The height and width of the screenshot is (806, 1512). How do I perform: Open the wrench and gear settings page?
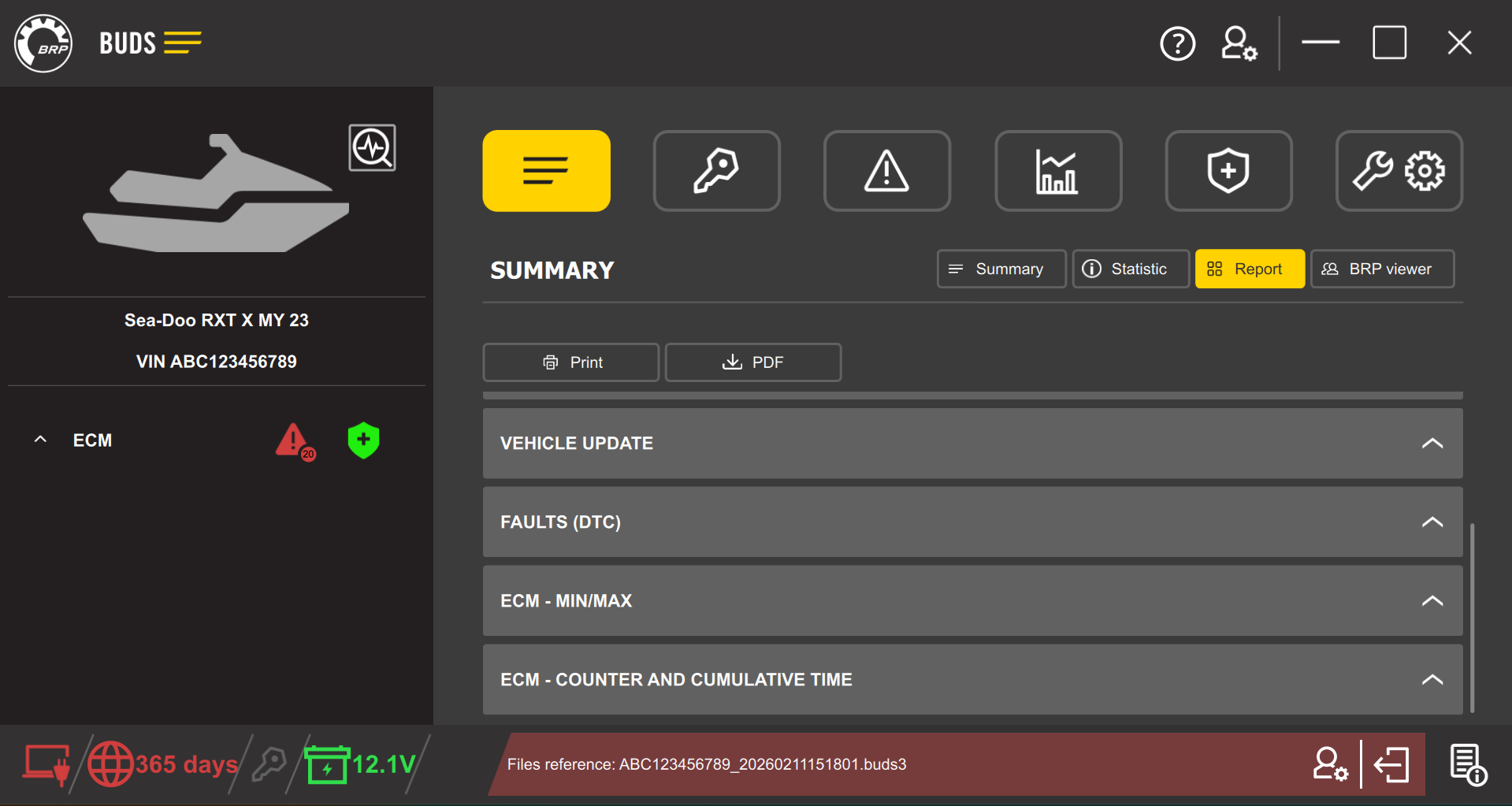pyautogui.click(x=1399, y=171)
